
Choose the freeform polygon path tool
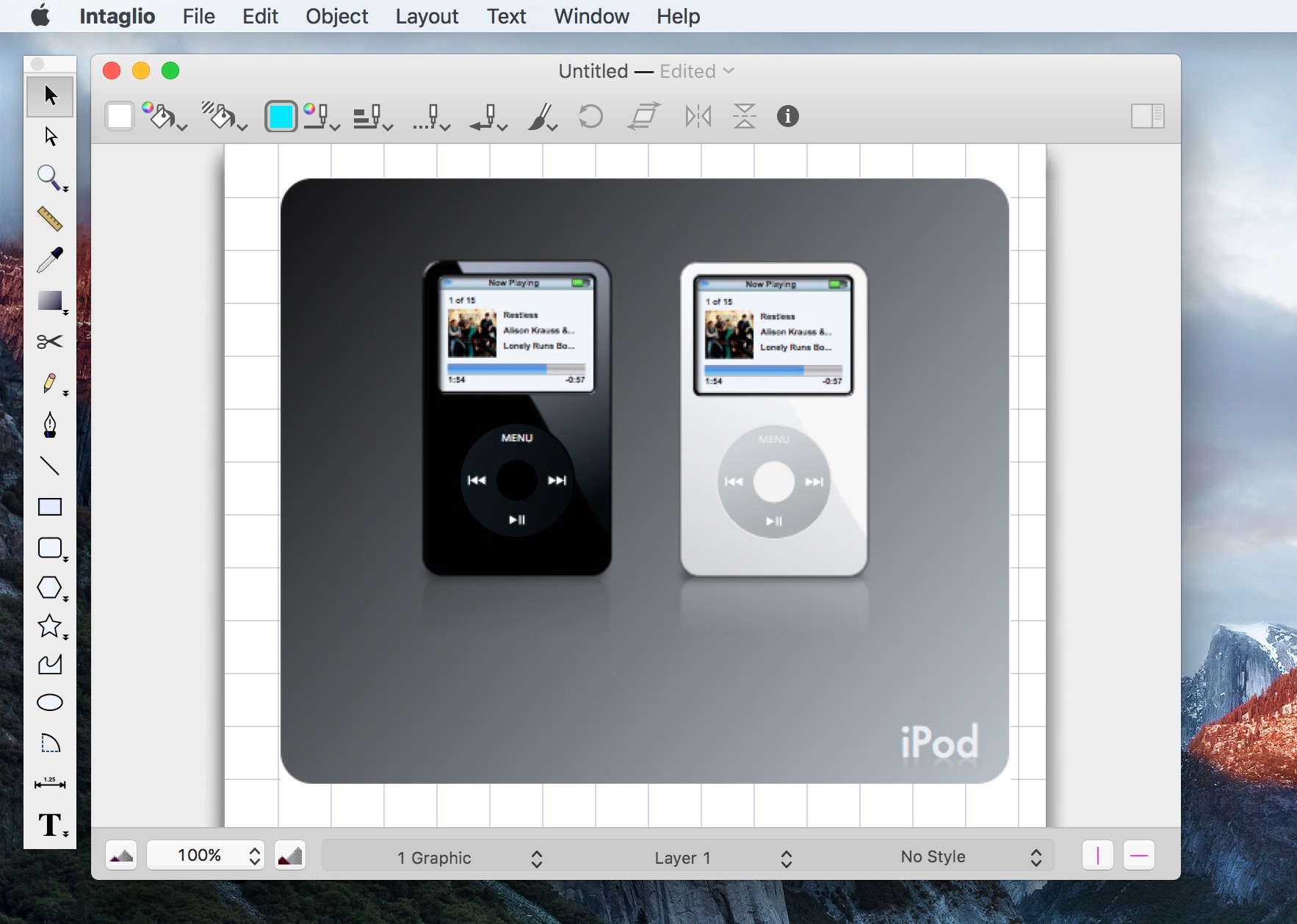(50, 665)
